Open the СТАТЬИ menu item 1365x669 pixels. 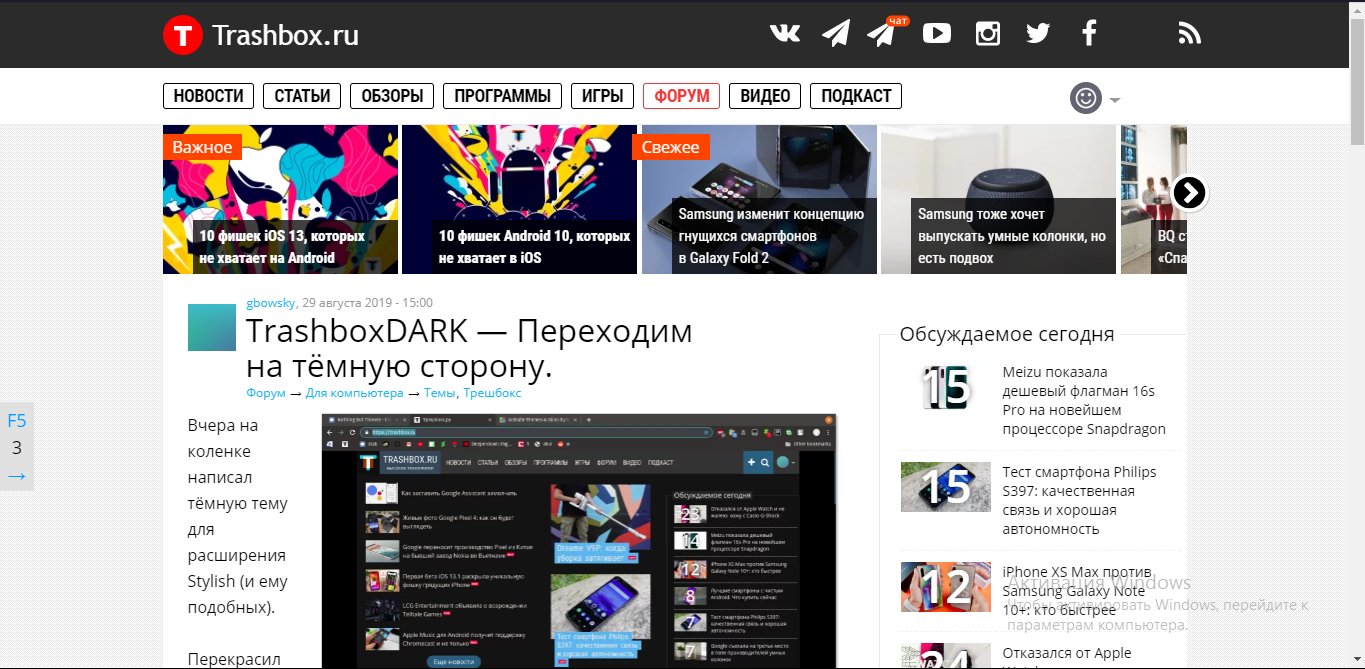302,96
